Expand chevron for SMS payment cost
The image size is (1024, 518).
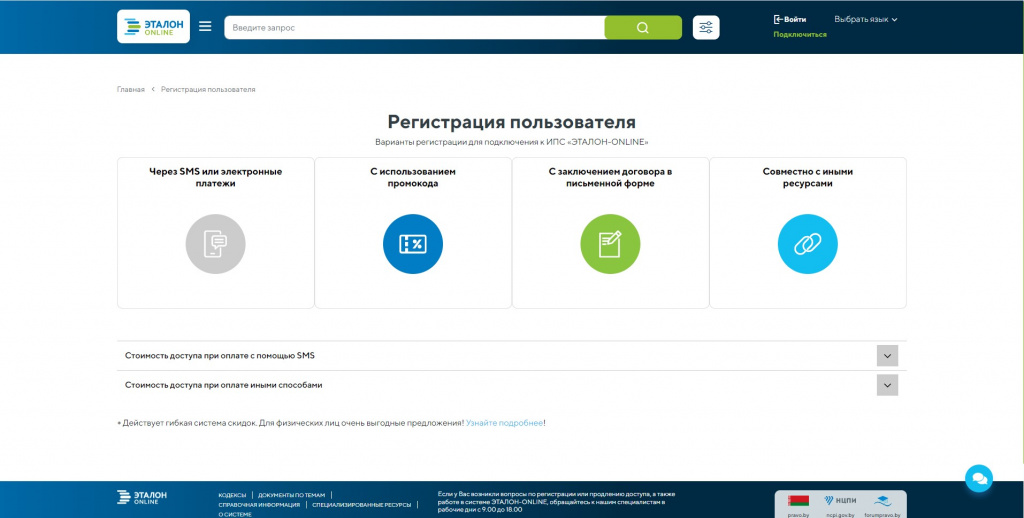coord(887,356)
